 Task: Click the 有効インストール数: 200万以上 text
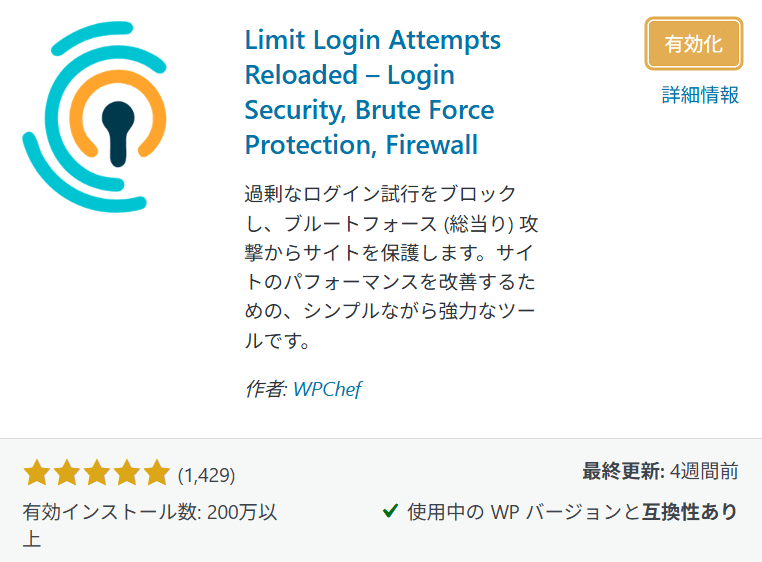point(150,525)
